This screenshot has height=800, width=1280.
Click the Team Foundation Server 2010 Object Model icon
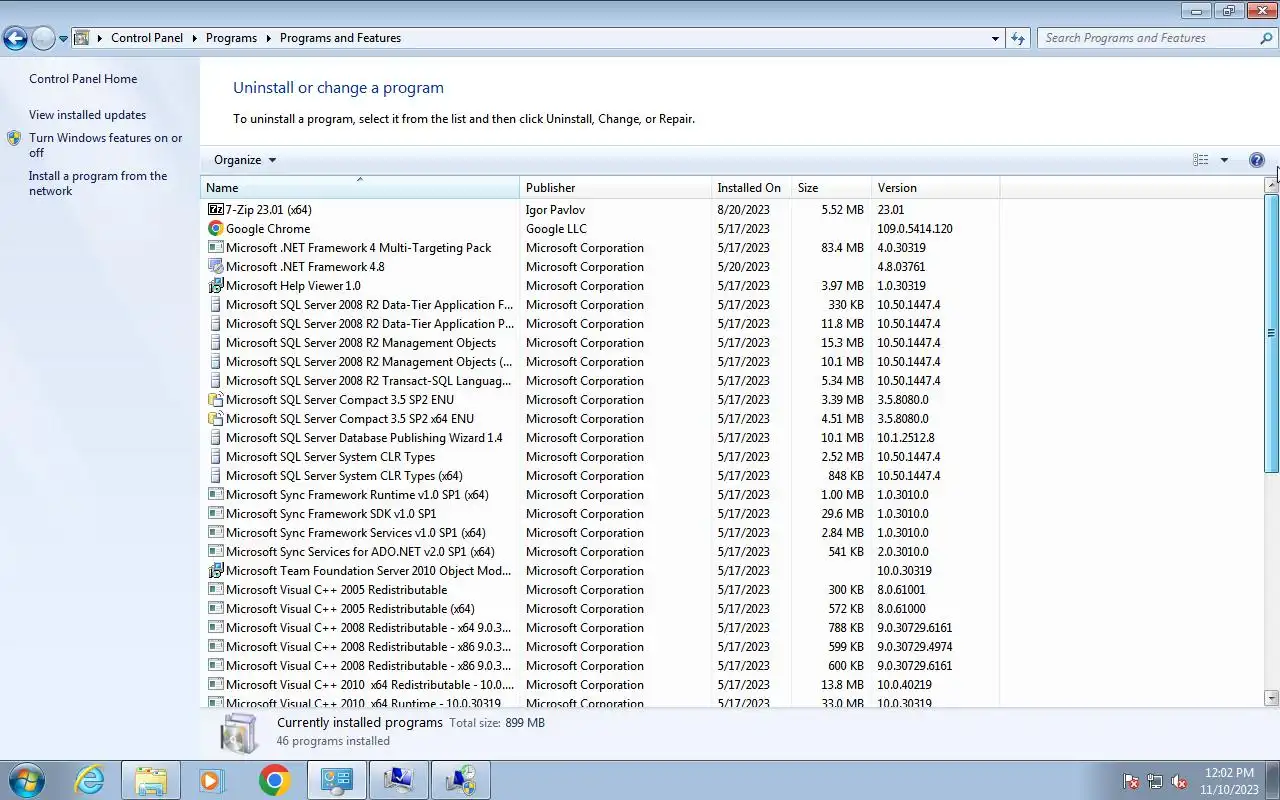click(x=215, y=571)
